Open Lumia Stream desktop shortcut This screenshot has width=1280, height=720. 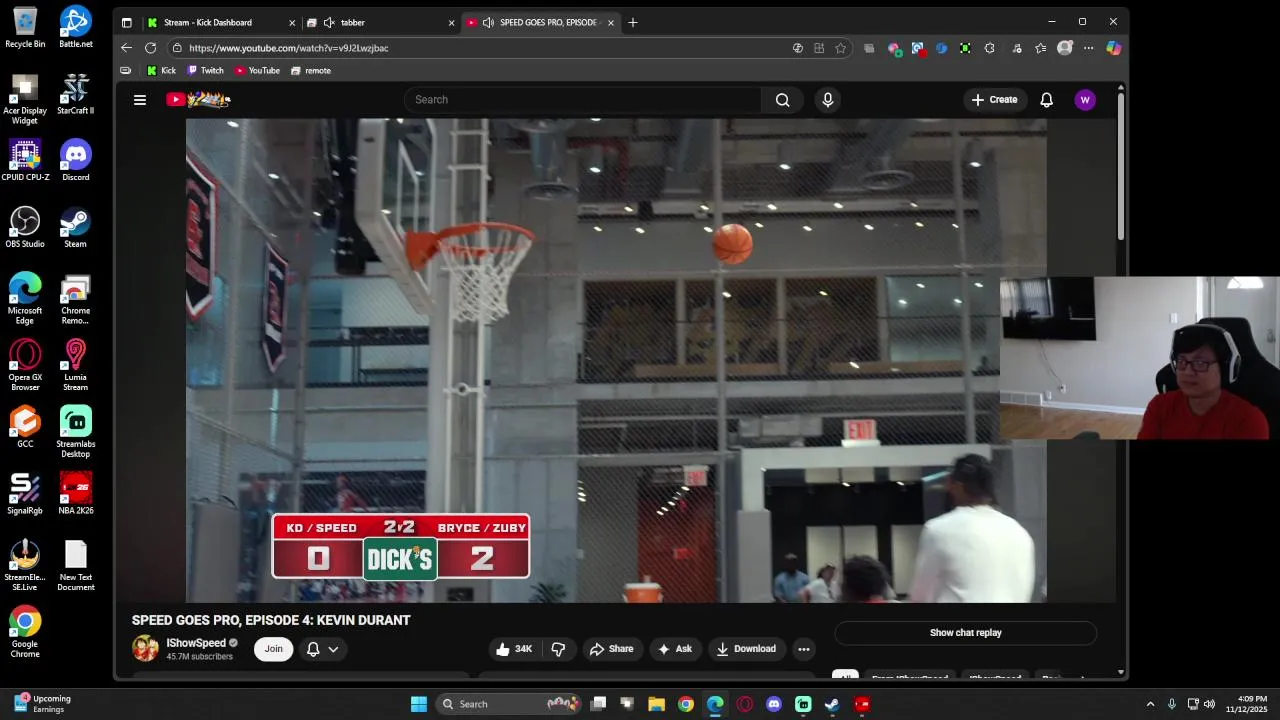coord(75,365)
